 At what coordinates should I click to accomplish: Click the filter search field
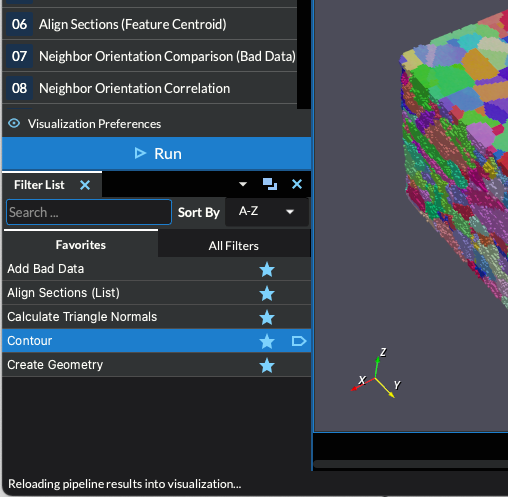coord(89,212)
